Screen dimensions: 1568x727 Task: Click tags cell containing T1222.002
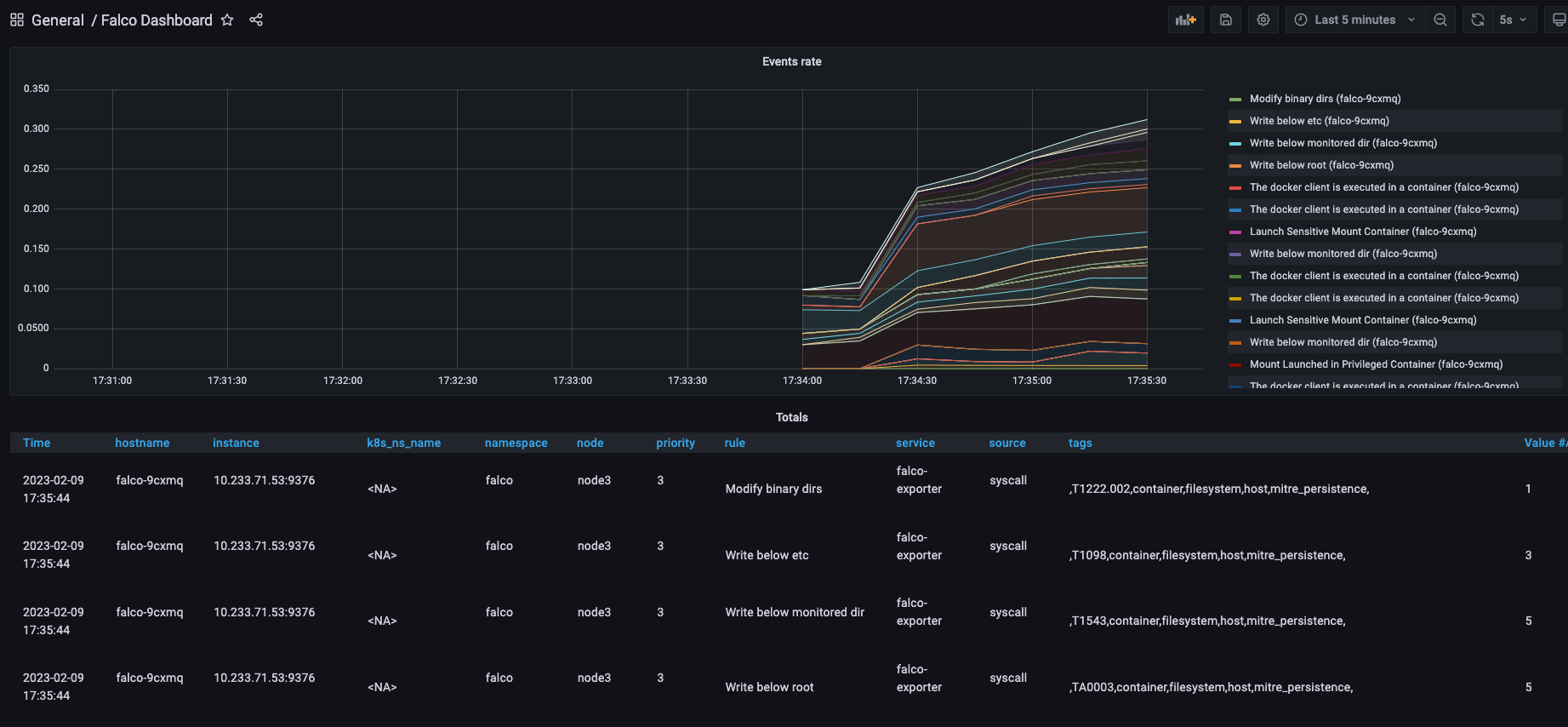1219,489
